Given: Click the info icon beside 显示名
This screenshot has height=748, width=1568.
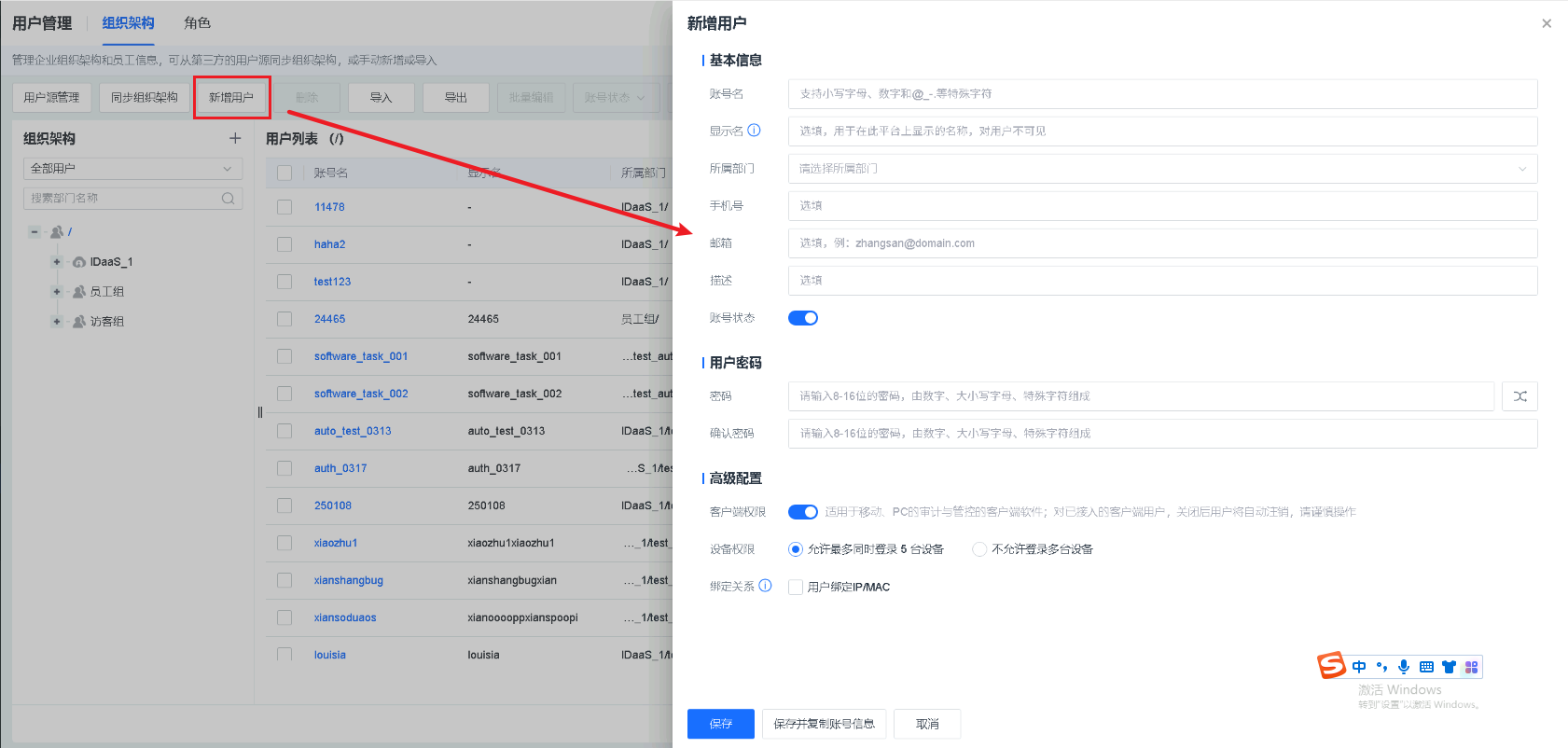Looking at the screenshot, I should tap(754, 131).
